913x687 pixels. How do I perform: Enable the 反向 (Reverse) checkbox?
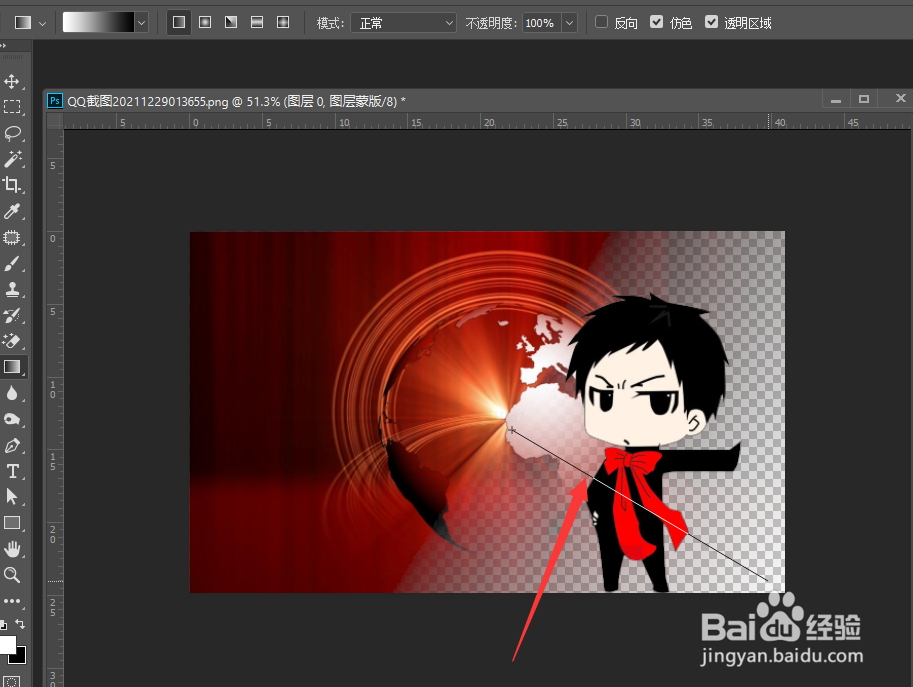(x=601, y=22)
